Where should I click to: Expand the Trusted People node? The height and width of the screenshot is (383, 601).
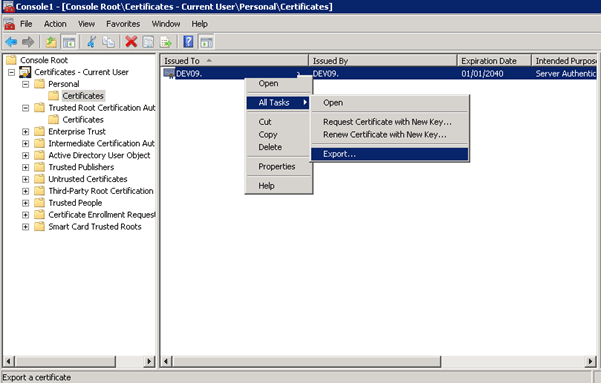[25, 203]
